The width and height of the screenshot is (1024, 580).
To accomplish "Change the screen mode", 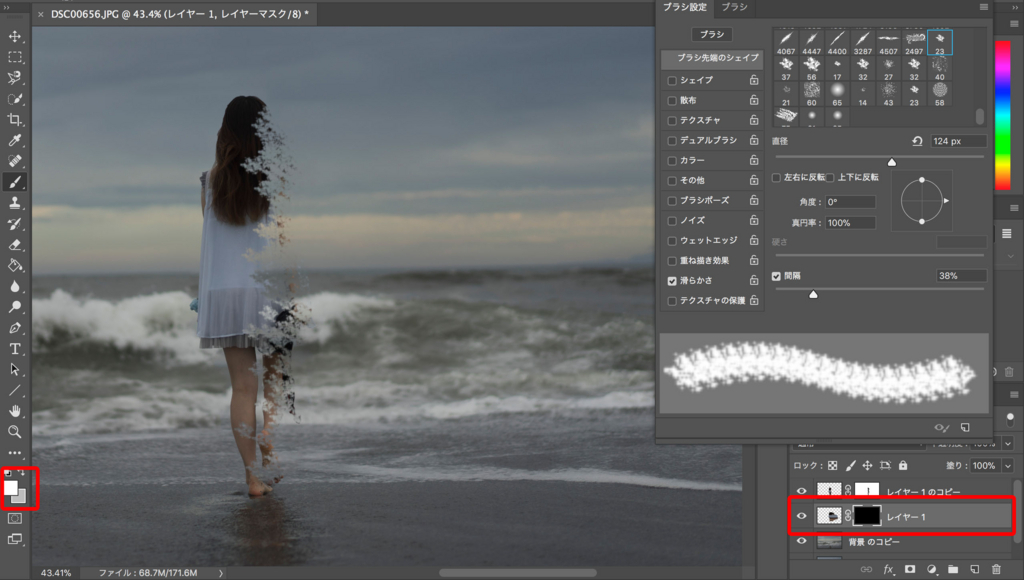I will coord(14,539).
